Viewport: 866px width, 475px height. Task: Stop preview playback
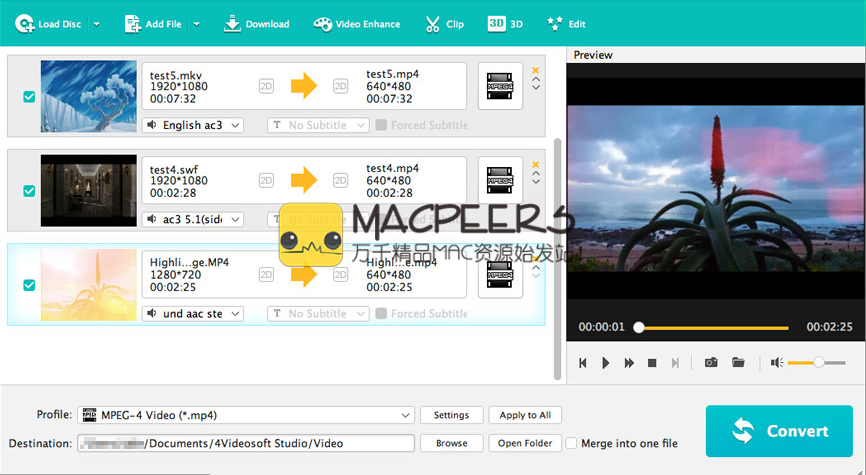click(652, 363)
